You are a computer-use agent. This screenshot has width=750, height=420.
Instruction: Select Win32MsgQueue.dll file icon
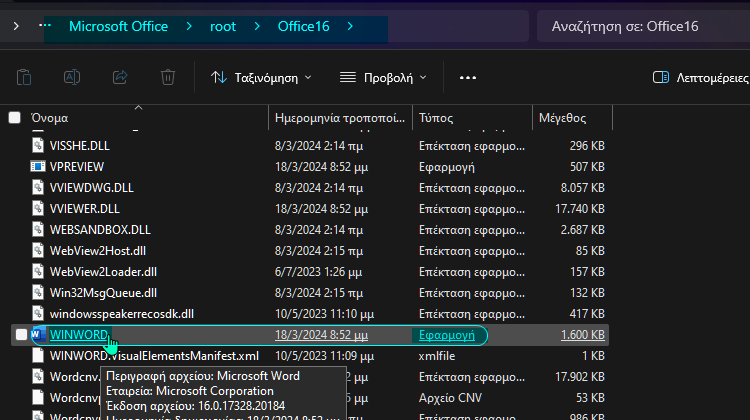[x=38, y=293]
